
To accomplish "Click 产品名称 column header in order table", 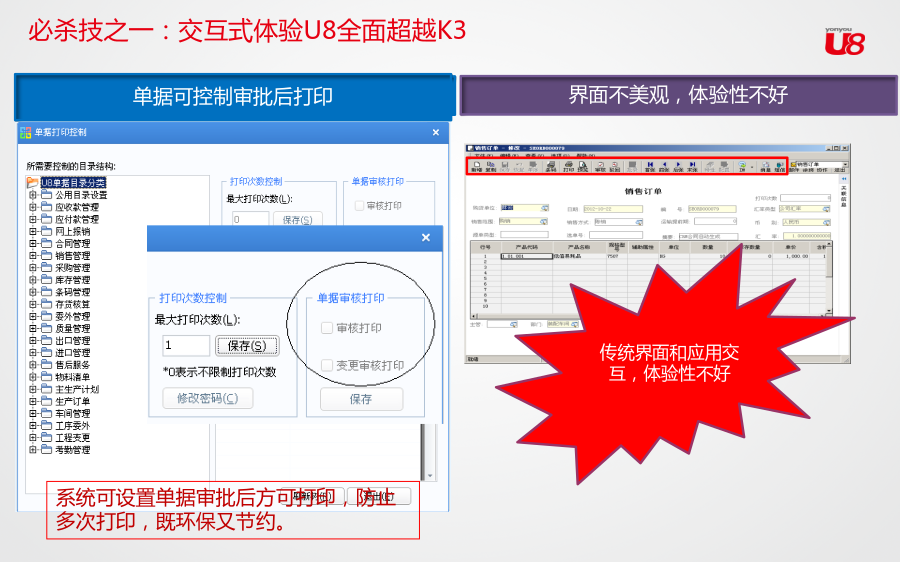I will click(579, 247).
